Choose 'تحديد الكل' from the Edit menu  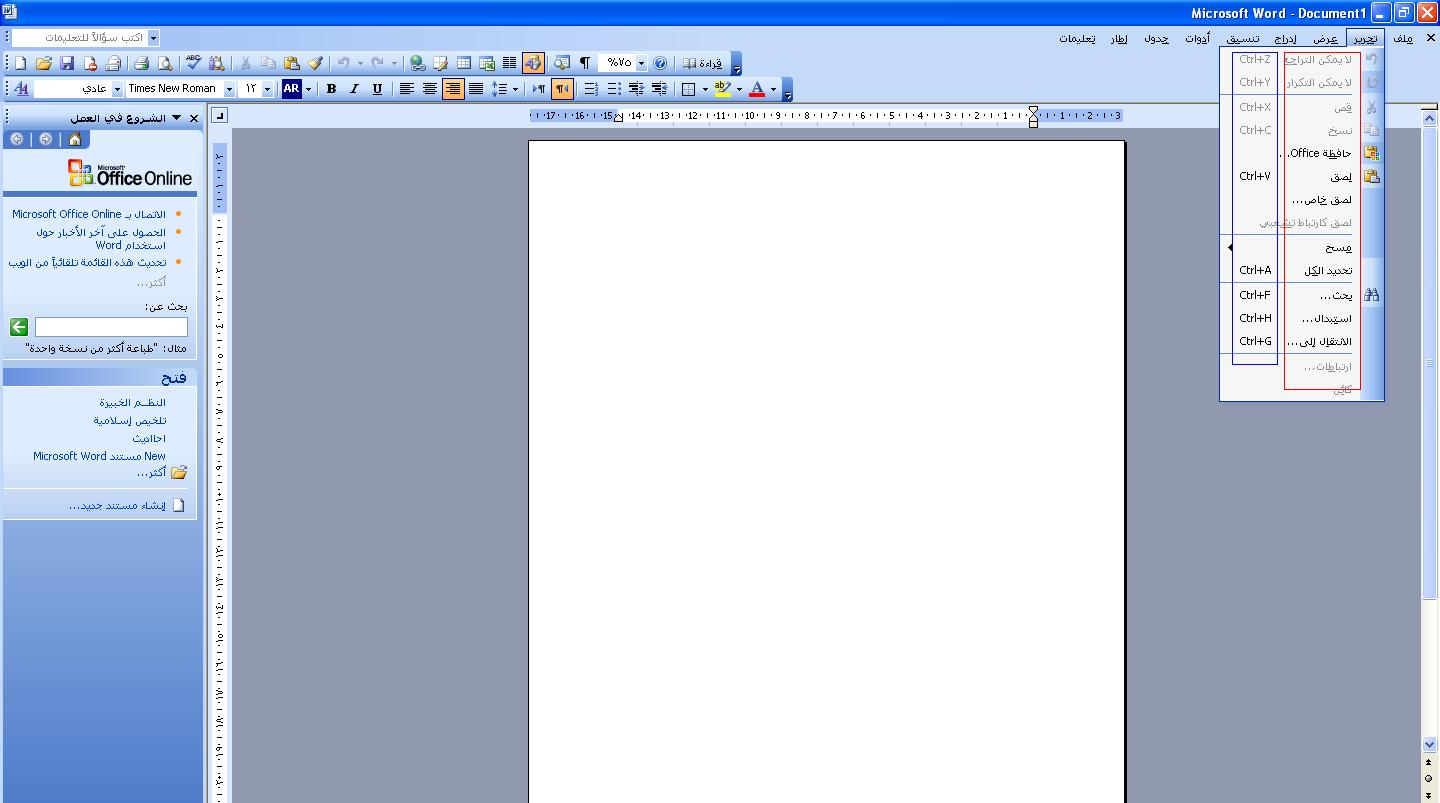pyautogui.click(x=1327, y=271)
